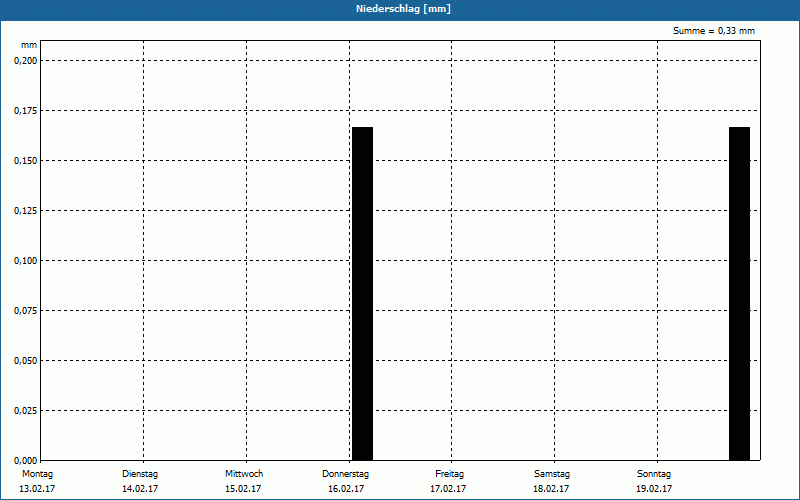Select the Montag day label
Viewport: 800px width, 500px height.
37,474
